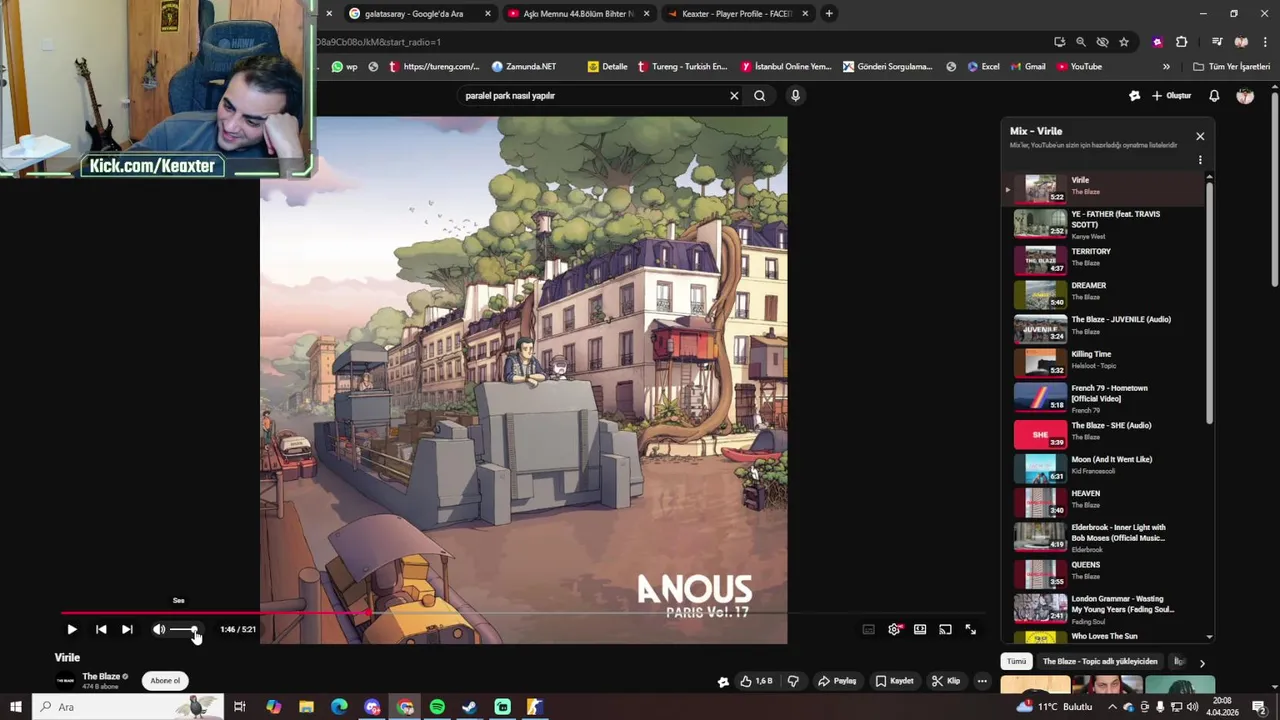Like the video showing 1,6 B likes
The width and height of the screenshot is (1280, 720).
756,681
